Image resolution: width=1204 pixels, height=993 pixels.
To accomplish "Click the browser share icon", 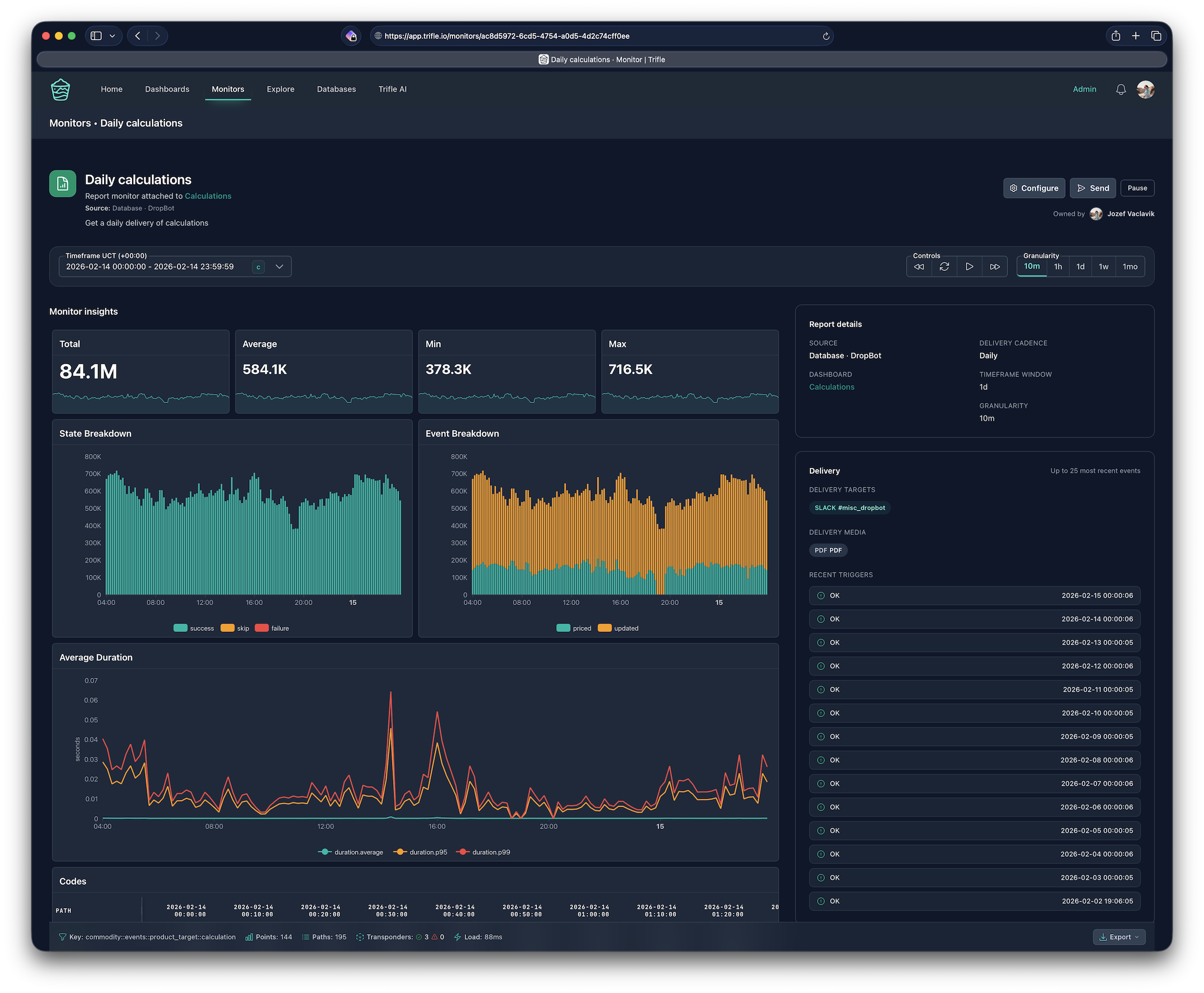I will (1116, 36).
